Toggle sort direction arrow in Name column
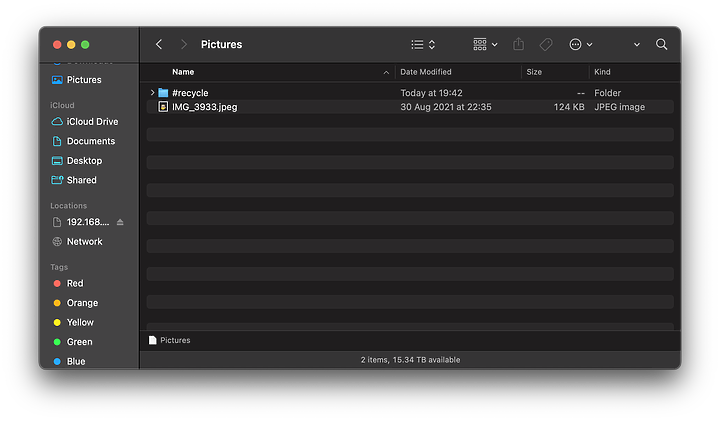 [386, 73]
